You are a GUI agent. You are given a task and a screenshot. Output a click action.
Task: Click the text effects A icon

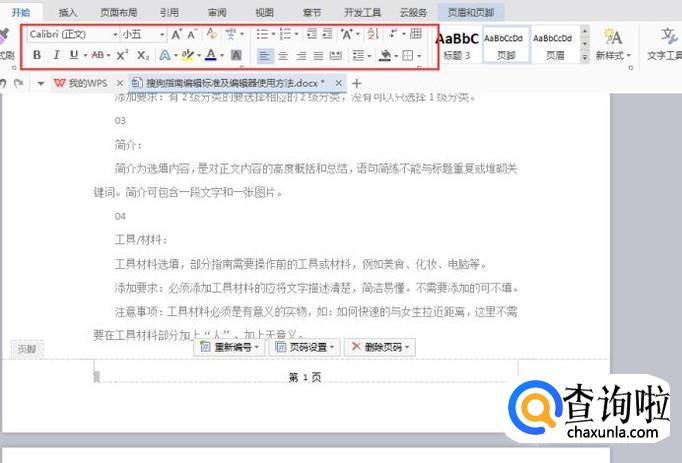tap(165, 55)
